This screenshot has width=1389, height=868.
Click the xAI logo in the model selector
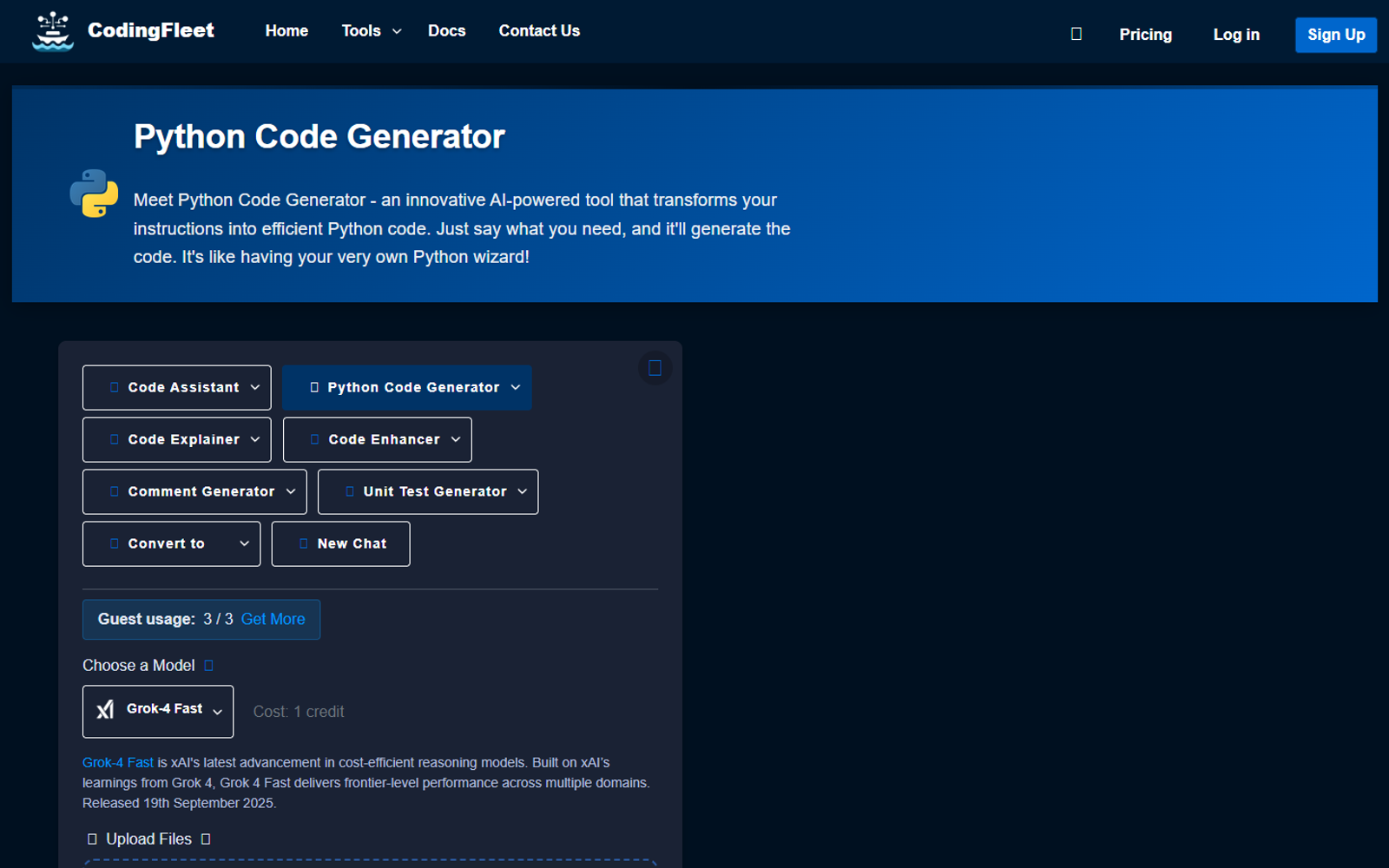105,710
